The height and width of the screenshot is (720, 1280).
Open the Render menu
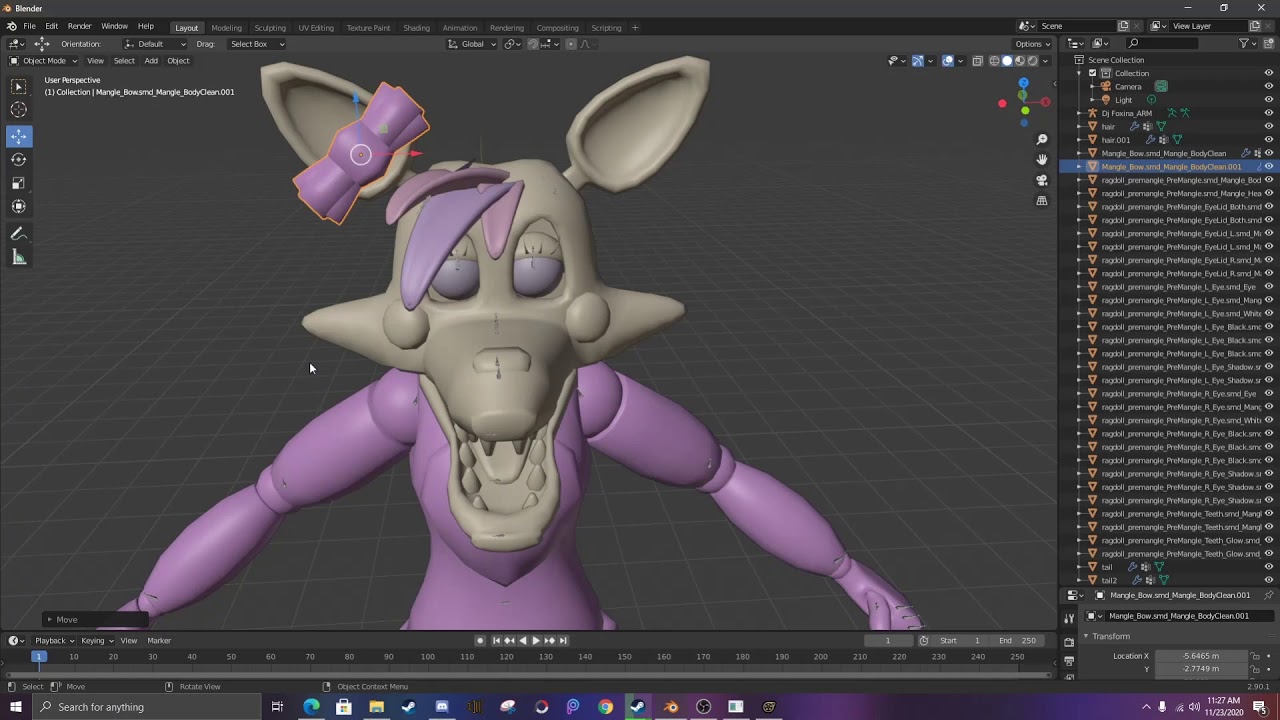click(x=80, y=26)
